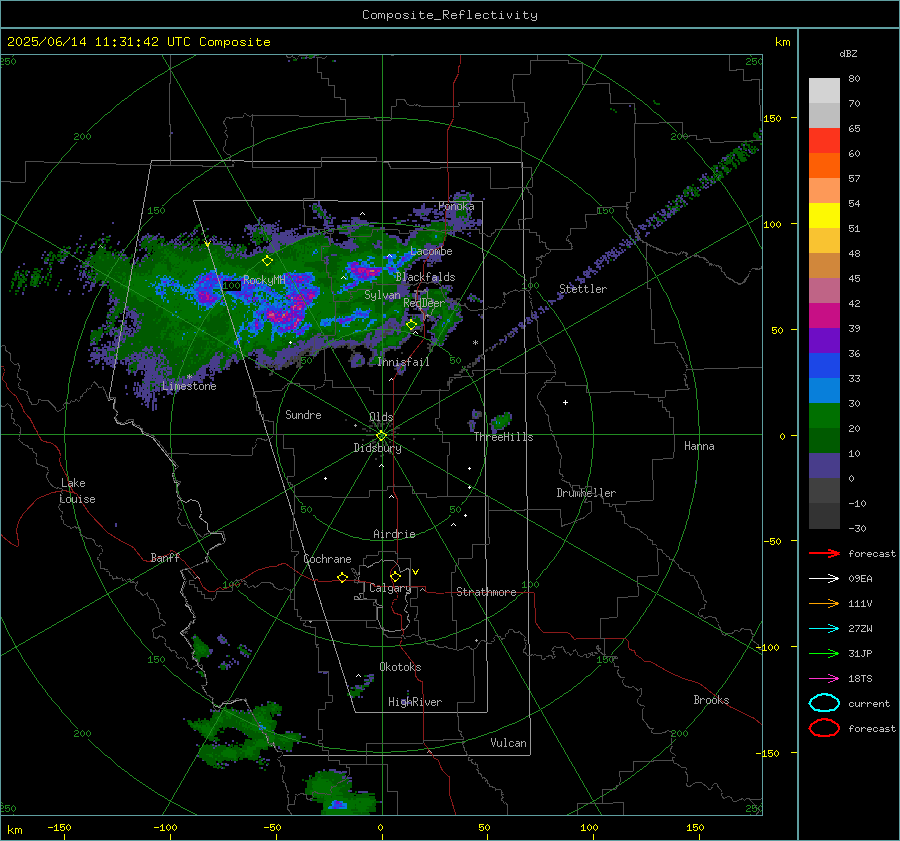
Task: Click the cyan 27ZW arrow in legend
Action: [824, 629]
